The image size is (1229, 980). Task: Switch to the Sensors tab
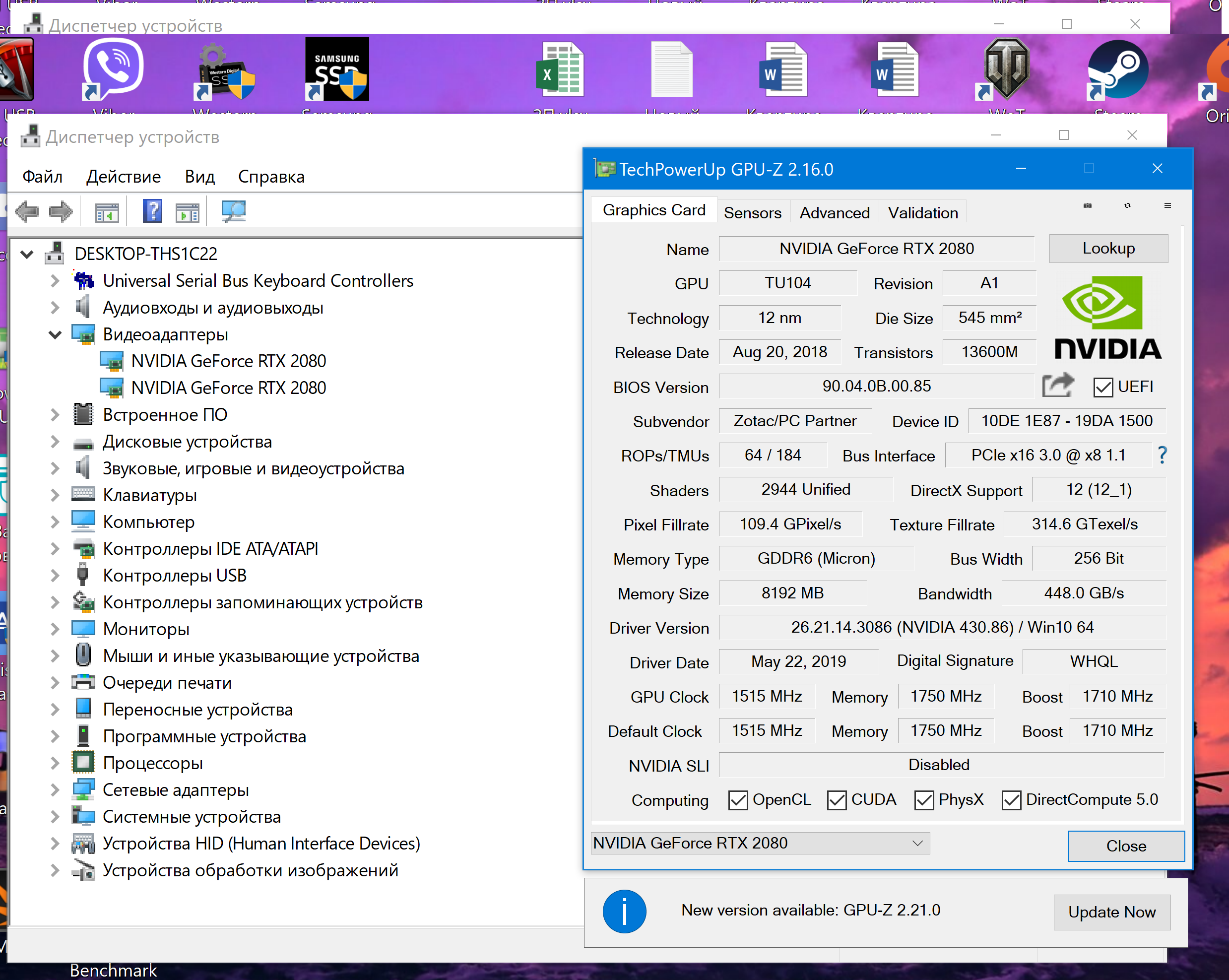pyautogui.click(x=752, y=213)
